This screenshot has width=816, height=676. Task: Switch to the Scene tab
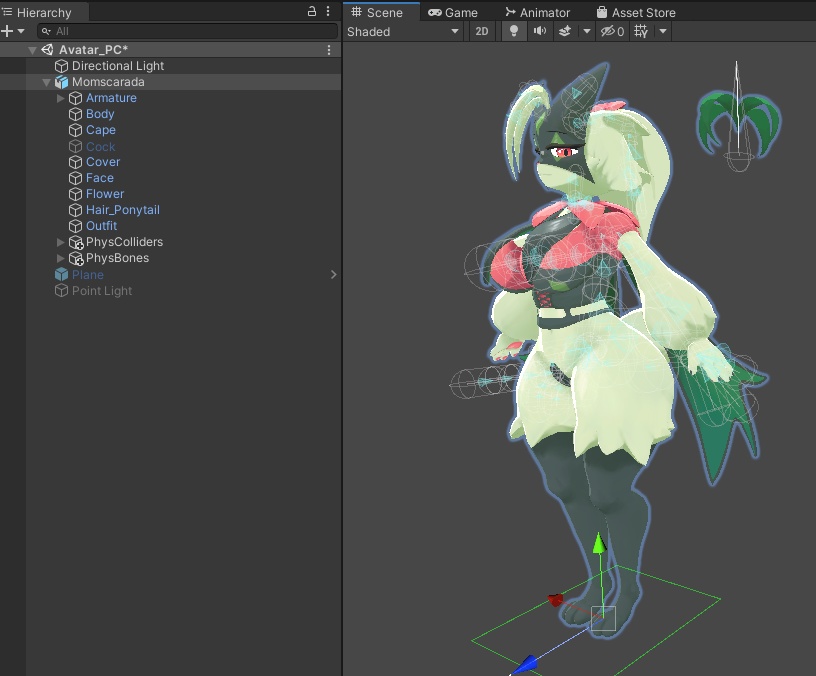(x=381, y=12)
